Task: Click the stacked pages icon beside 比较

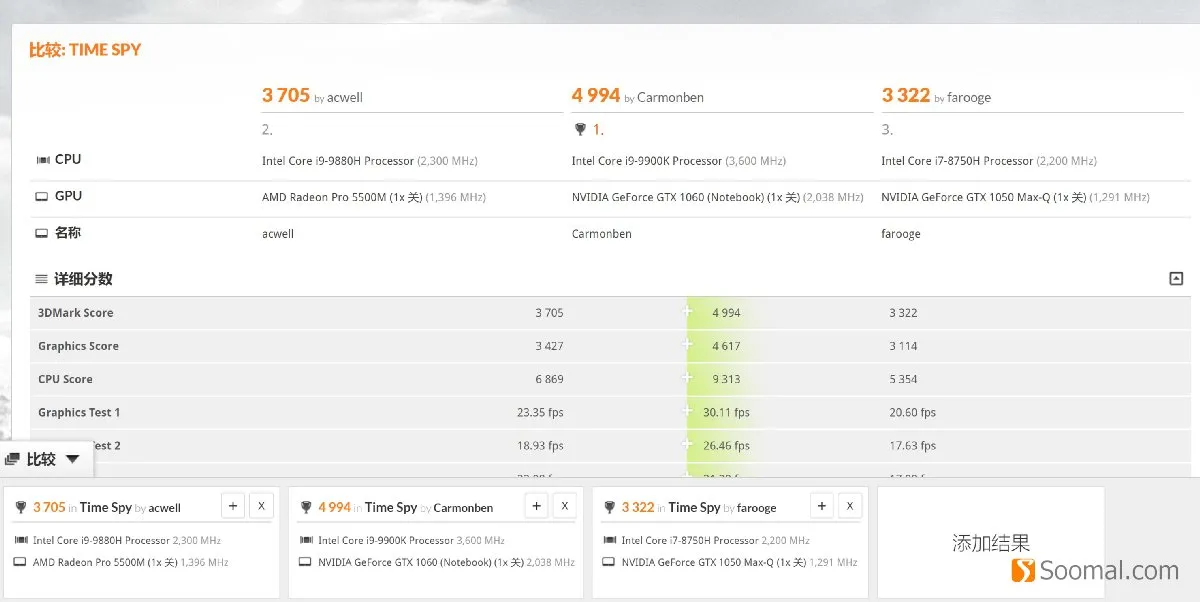Action: (x=13, y=459)
